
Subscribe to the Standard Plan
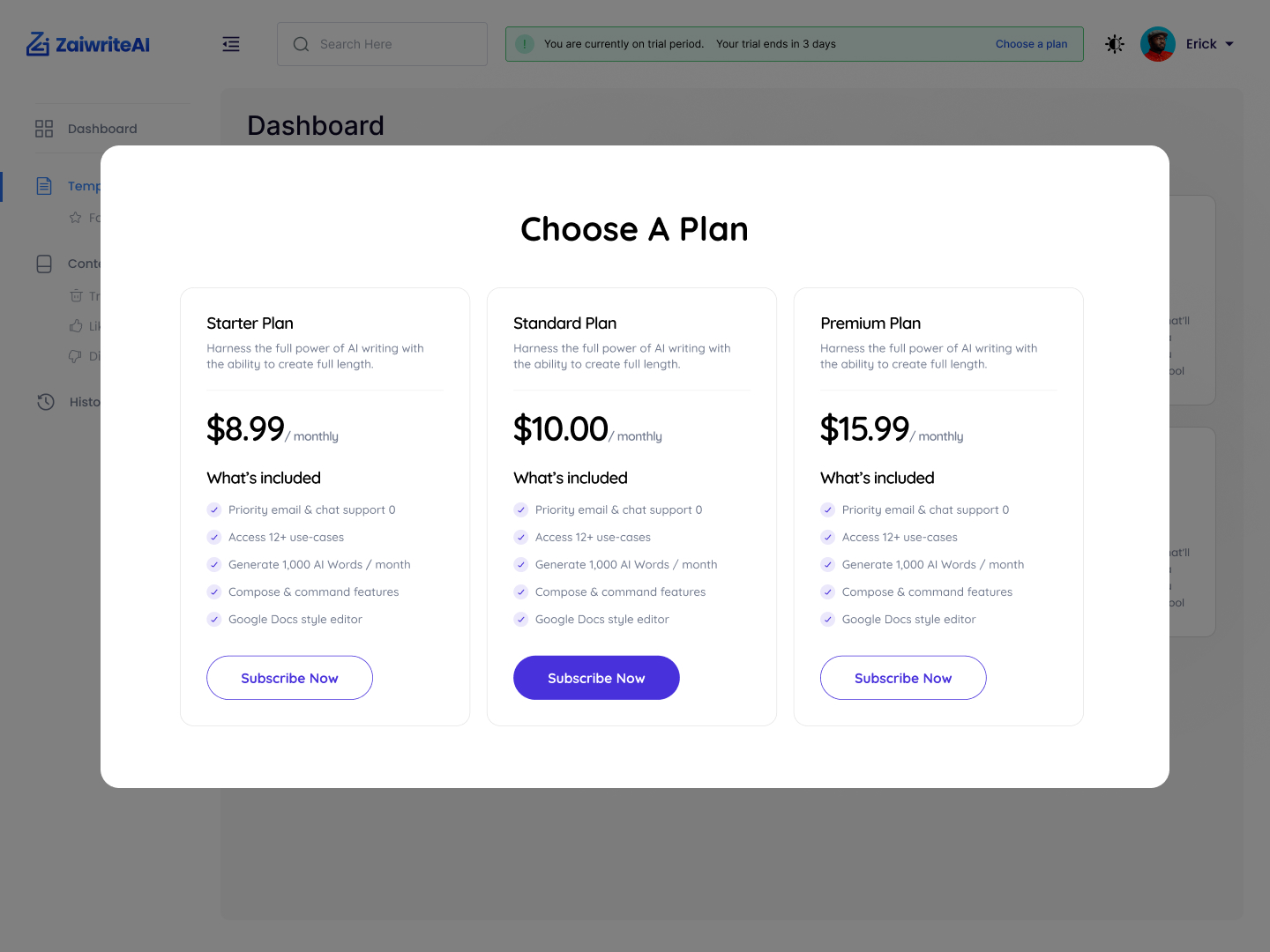click(596, 678)
